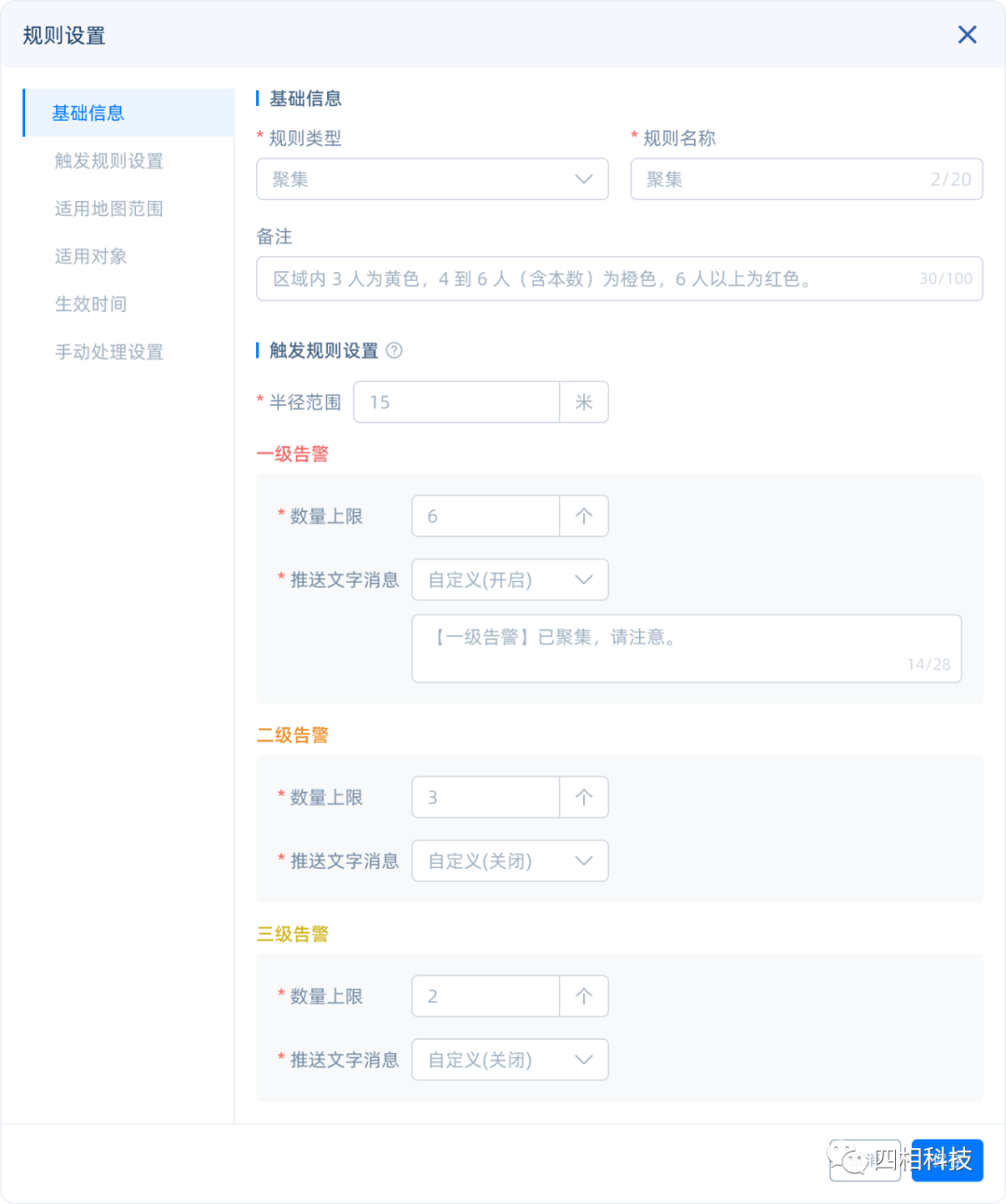Open the 触发规则设置 help tooltip icon

tap(394, 350)
